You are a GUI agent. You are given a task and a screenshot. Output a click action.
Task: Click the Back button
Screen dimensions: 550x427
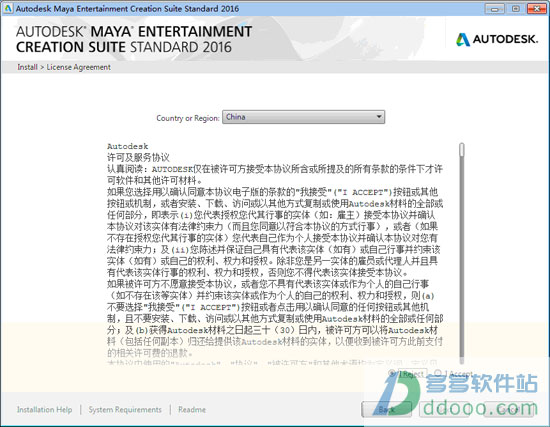tap(386, 409)
